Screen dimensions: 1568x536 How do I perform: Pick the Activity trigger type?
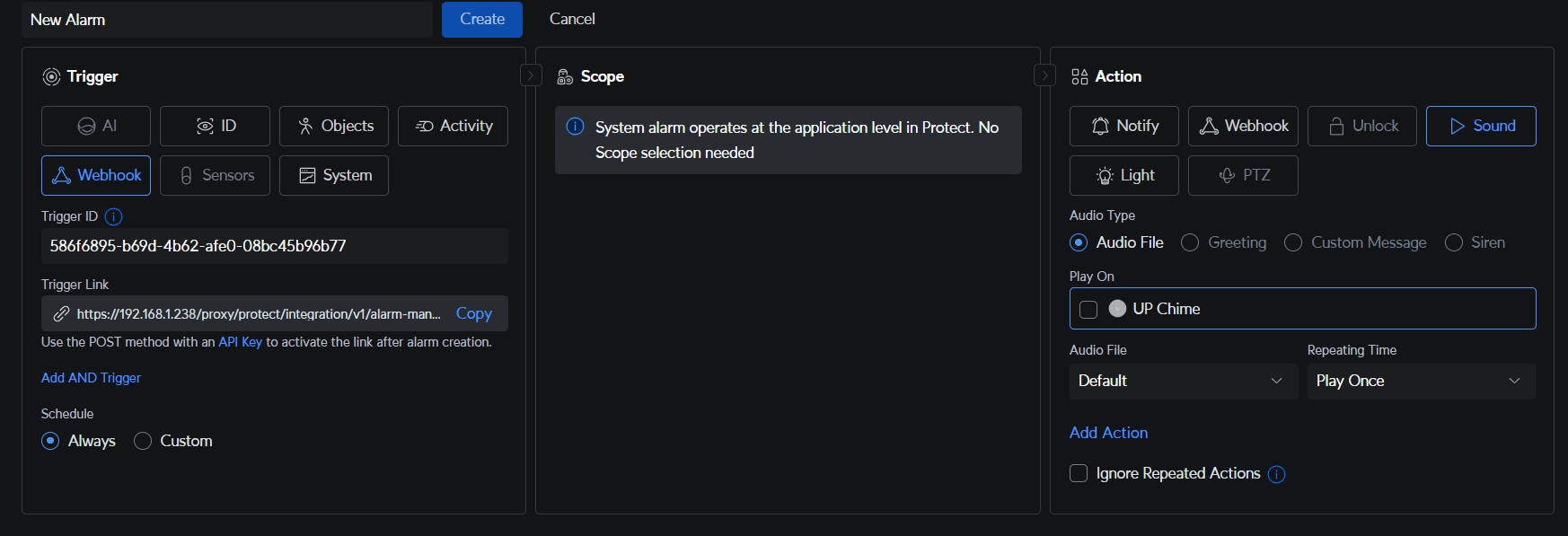pos(453,126)
